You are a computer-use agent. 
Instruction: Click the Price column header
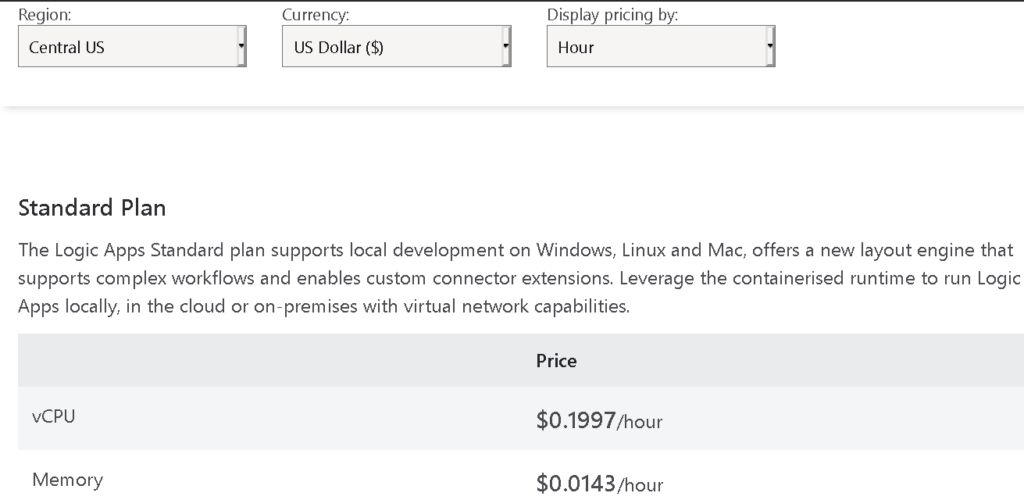tap(556, 361)
